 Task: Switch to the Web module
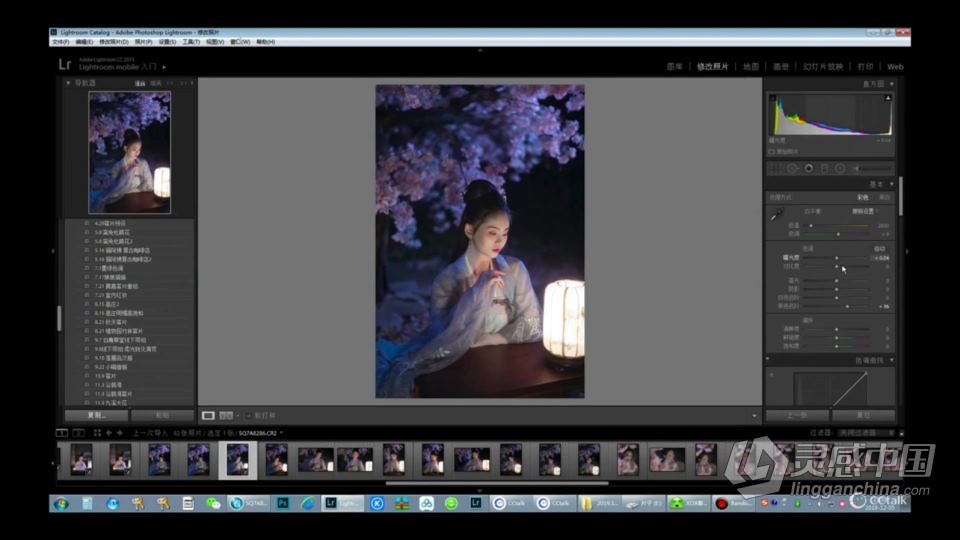tap(895, 67)
